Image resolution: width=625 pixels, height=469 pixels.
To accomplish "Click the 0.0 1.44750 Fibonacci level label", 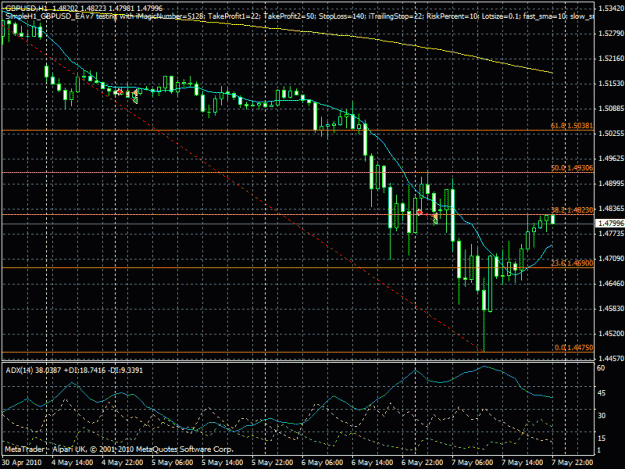I will (574, 347).
